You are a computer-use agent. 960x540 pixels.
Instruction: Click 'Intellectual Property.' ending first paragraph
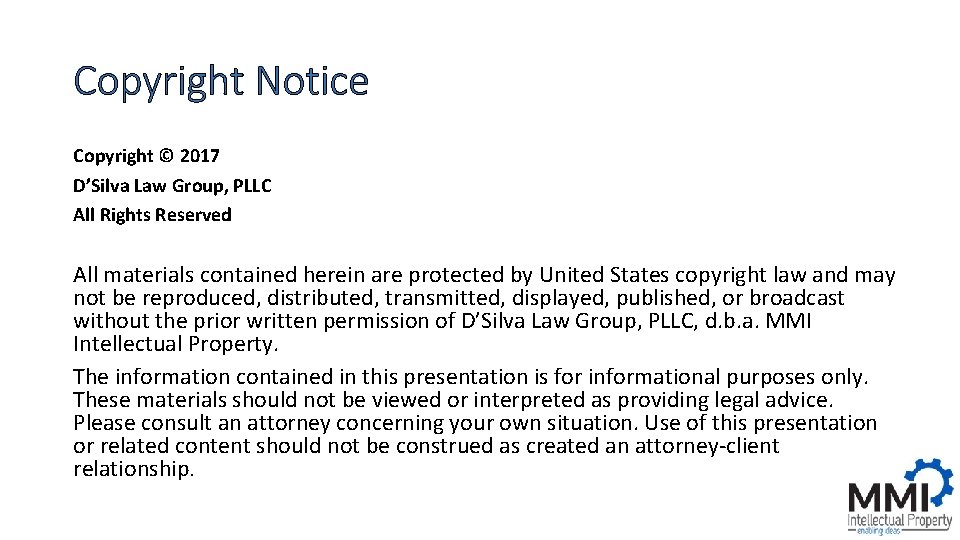pos(176,344)
